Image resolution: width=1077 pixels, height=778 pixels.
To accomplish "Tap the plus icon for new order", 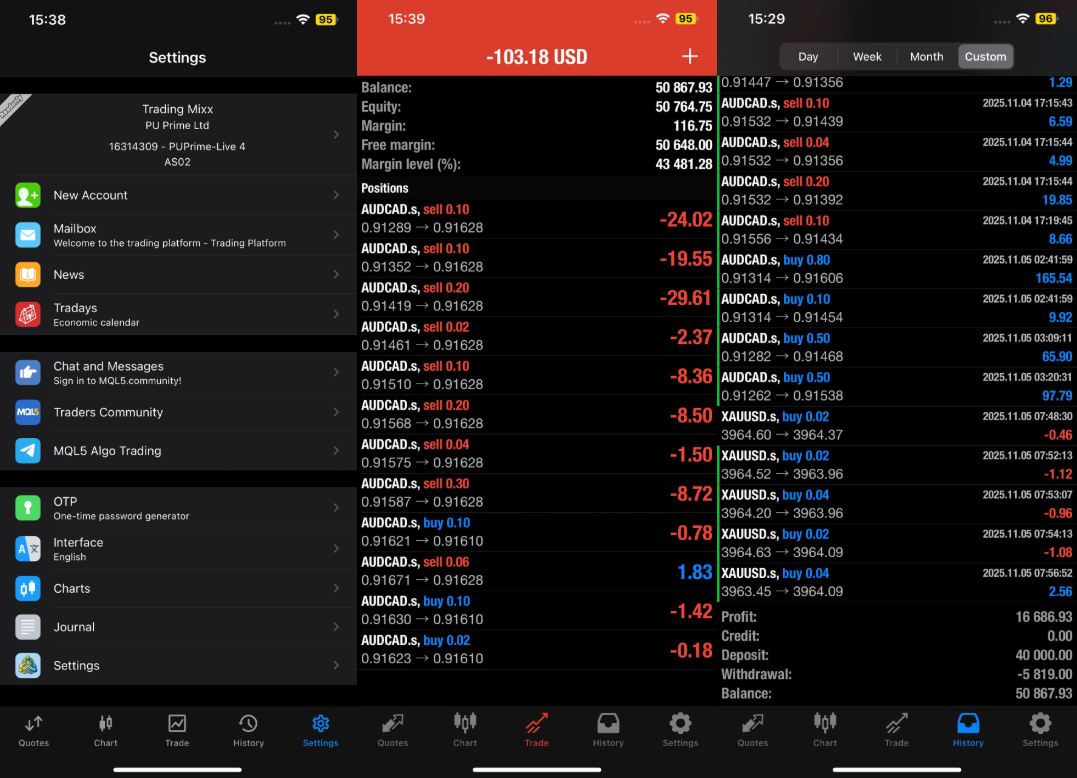I will click(x=689, y=56).
